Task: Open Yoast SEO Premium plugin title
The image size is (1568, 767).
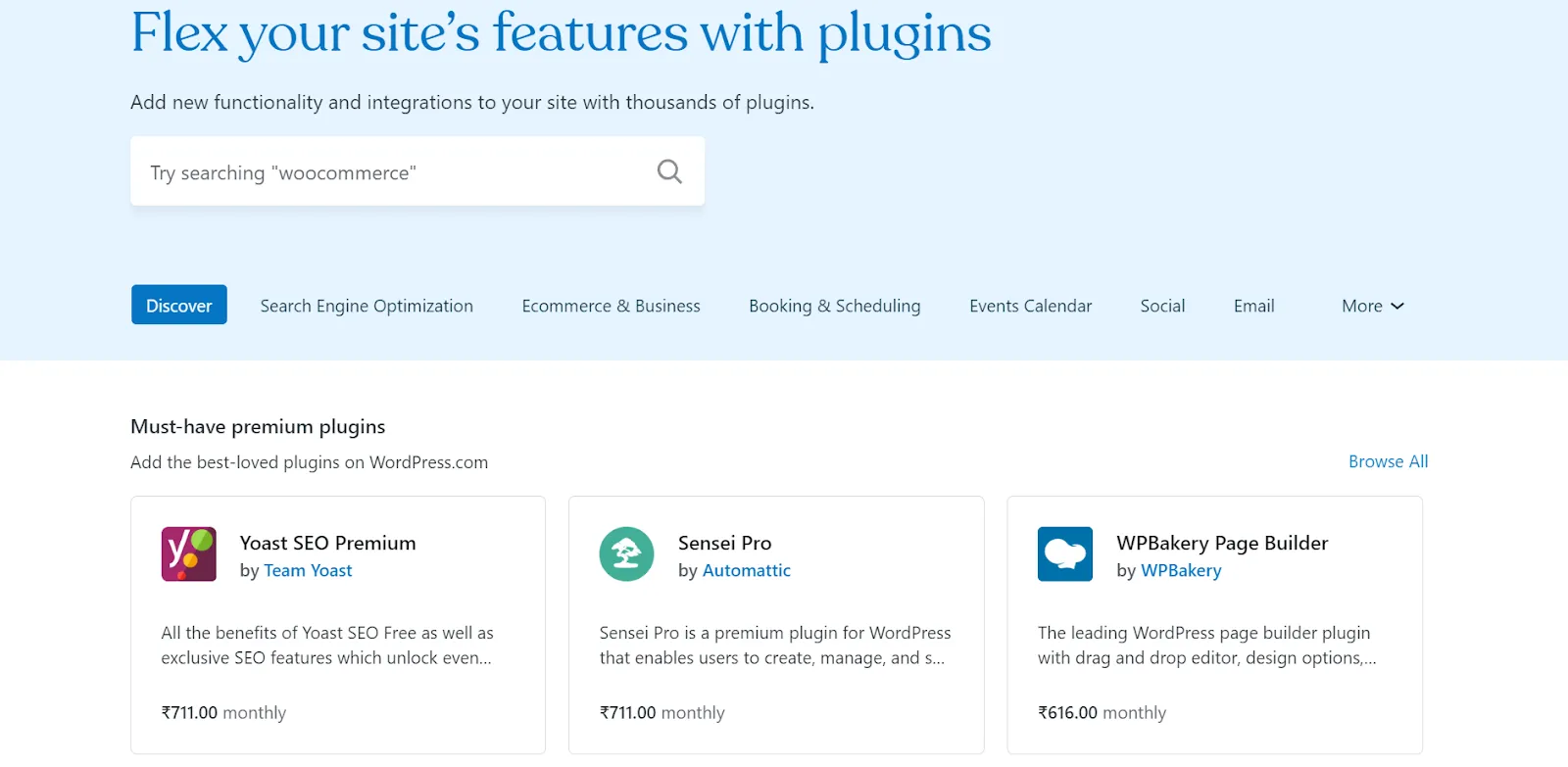Action: [x=327, y=543]
